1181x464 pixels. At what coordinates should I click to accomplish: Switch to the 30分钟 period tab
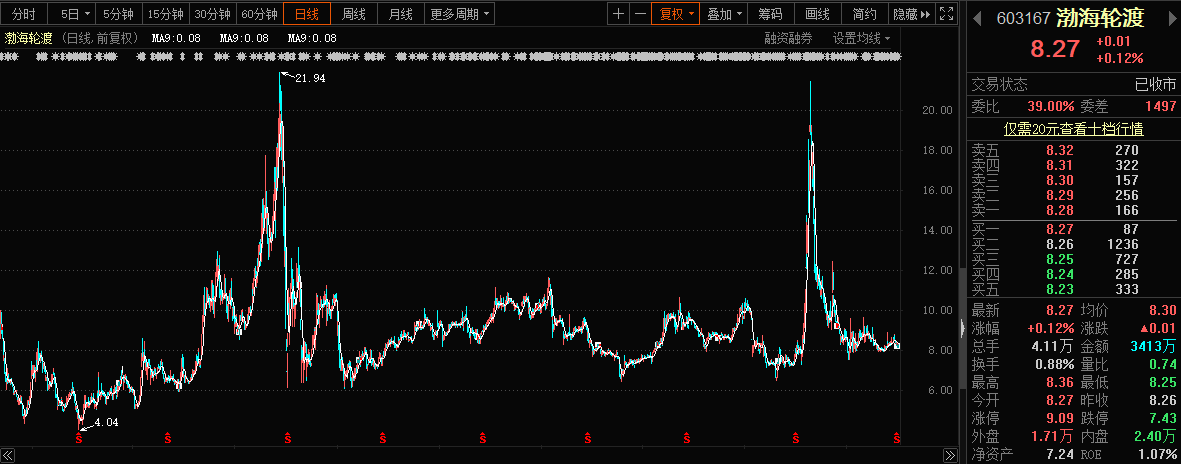(x=212, y=14)
